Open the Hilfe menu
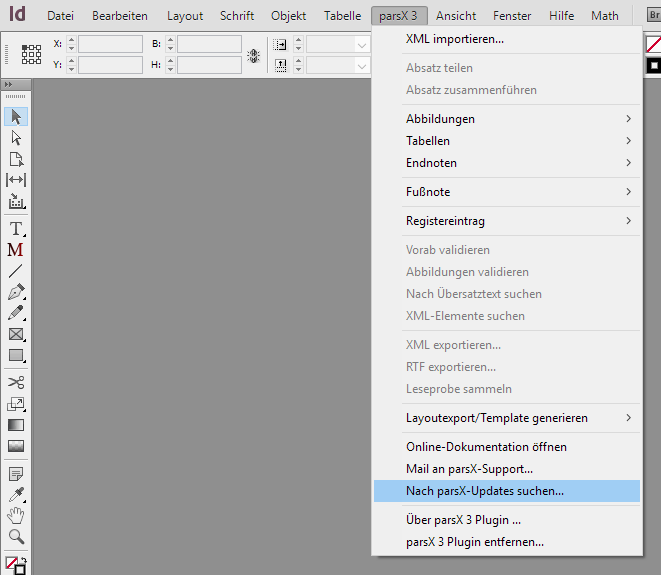 click(x=562, y=16)
